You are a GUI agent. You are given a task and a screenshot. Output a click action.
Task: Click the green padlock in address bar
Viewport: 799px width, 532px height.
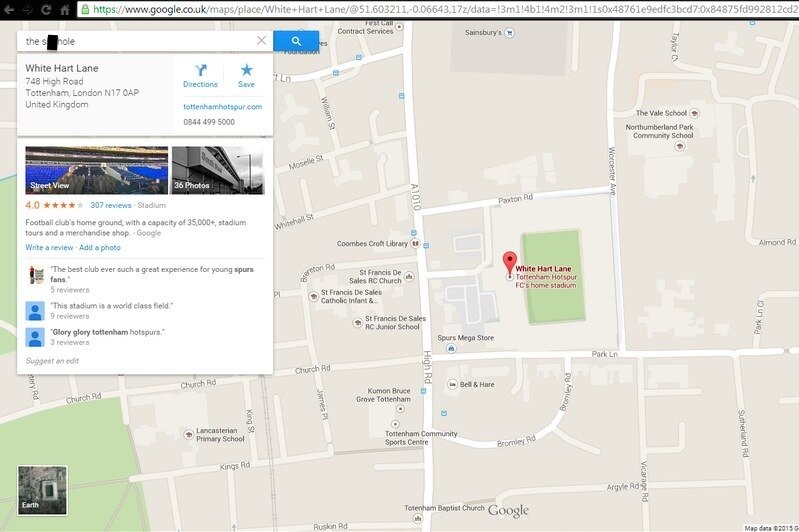coord(85,9)
